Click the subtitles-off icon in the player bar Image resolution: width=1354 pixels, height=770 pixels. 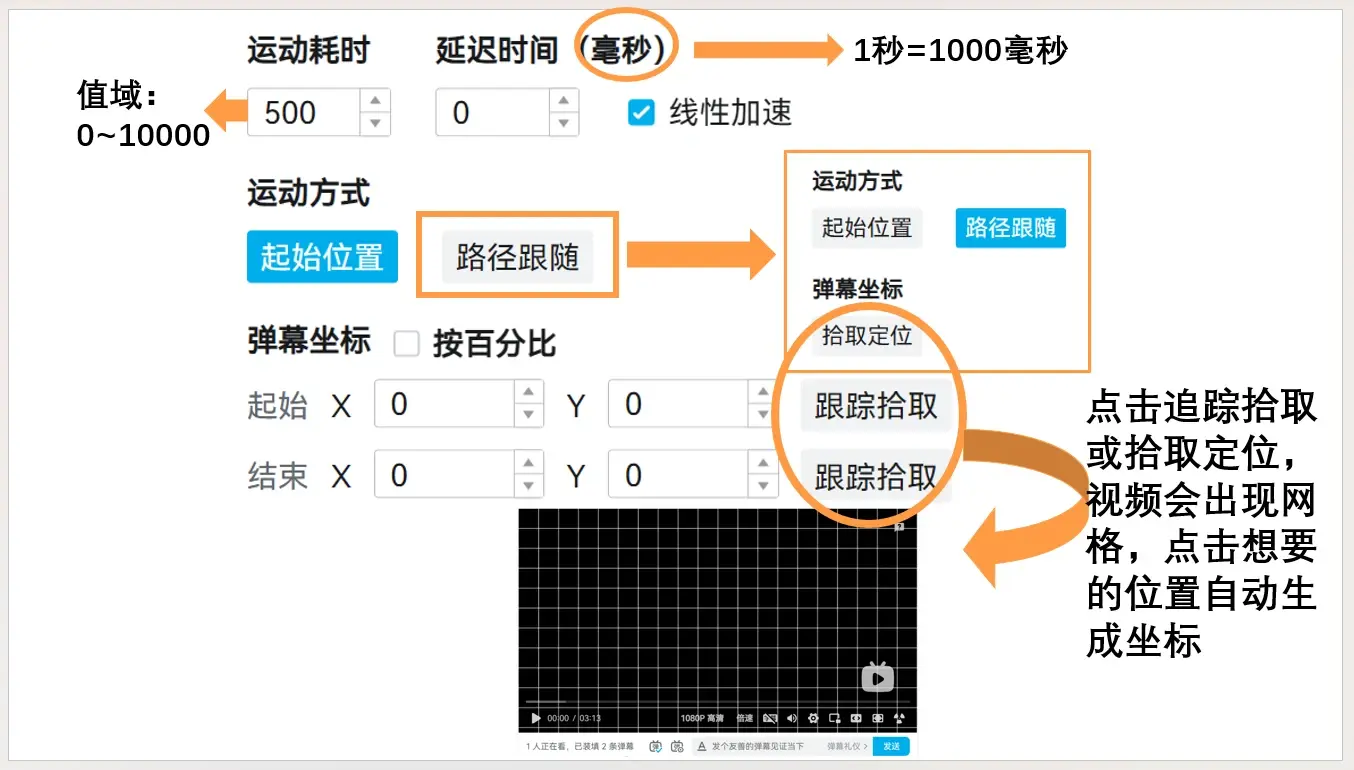[770, 718]
